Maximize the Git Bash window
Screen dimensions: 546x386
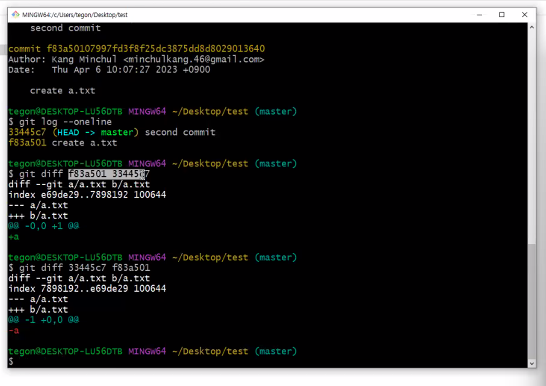pyautogui.click(x=501, y=15)
